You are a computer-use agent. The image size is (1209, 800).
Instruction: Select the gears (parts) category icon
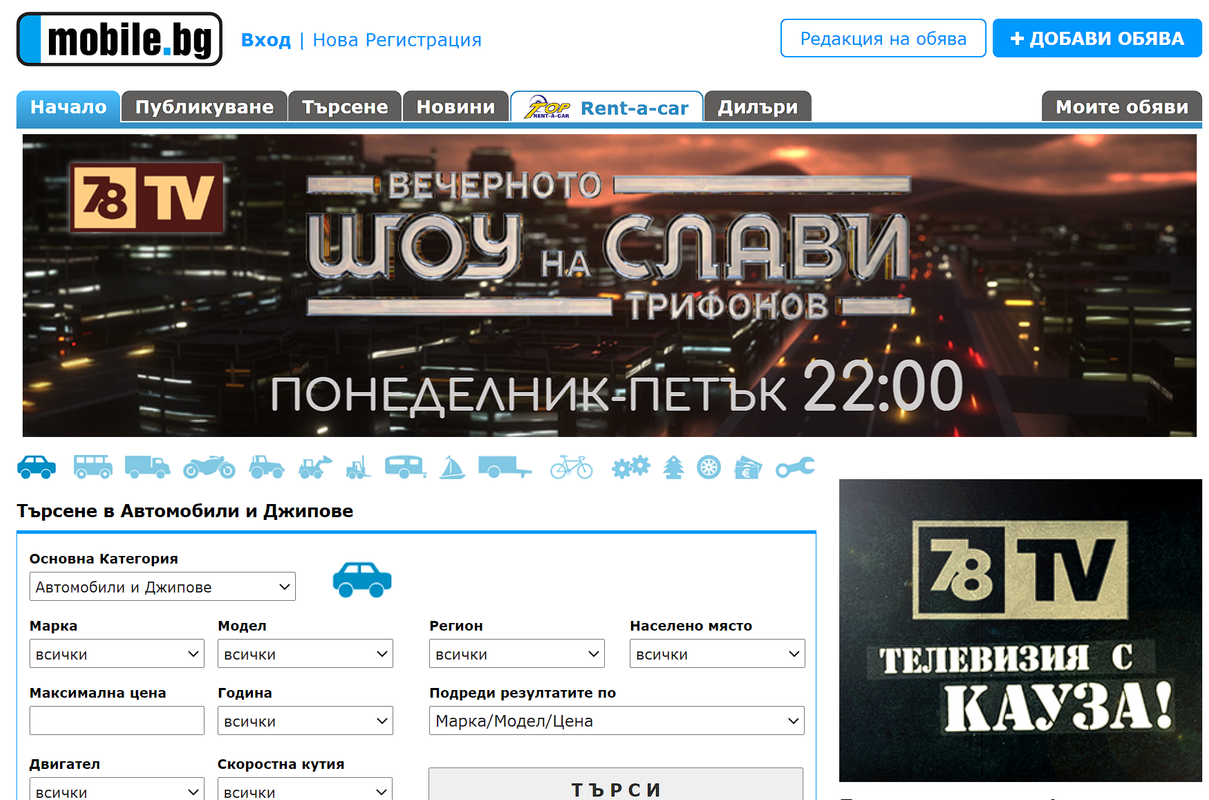(x=631, y=467)
